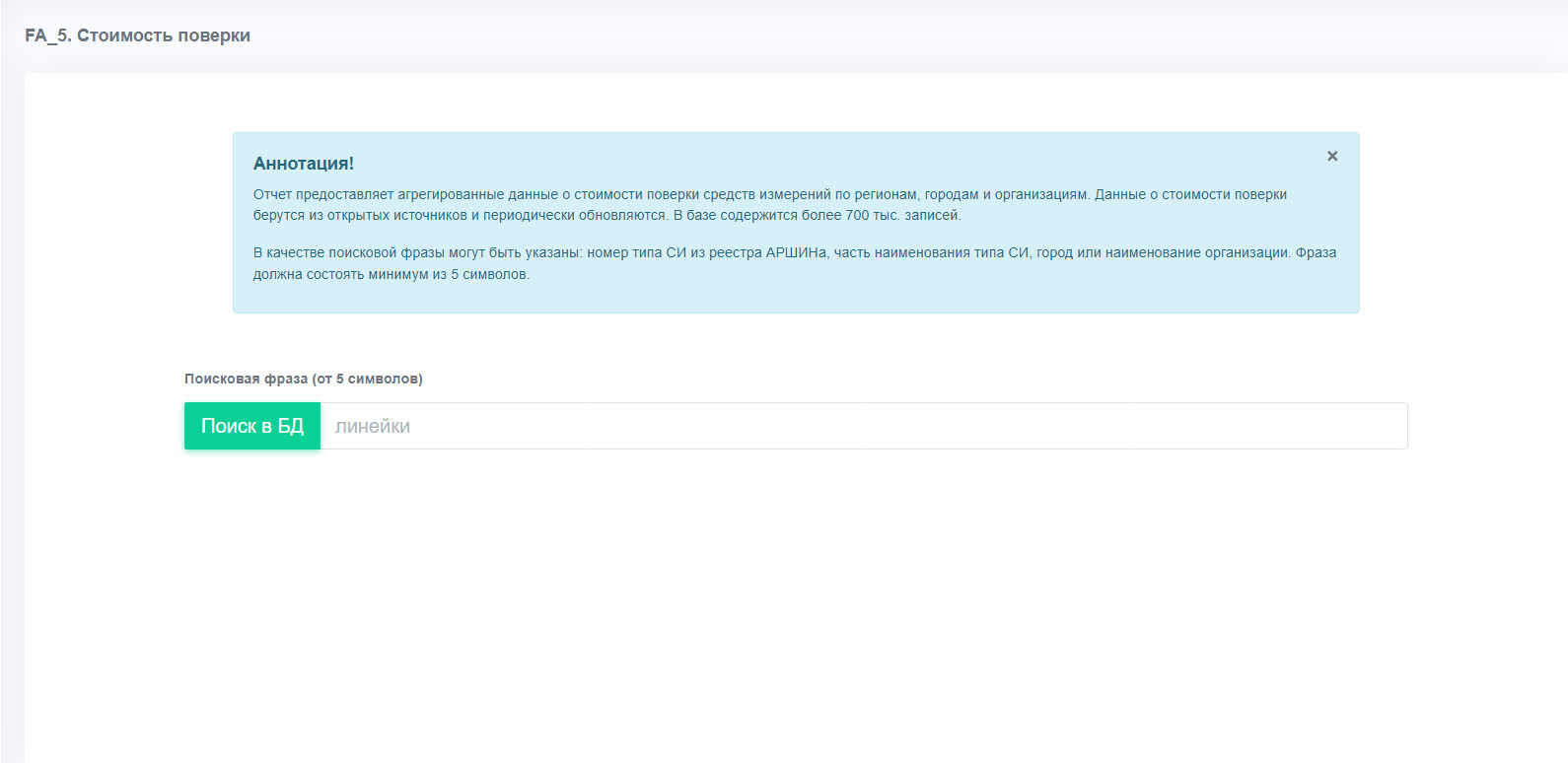The width and height of the screenshot is (1568, 763).
Task: Click the paragraph starting with Отчет предоставляет
Action: click(x=770, y=205)
